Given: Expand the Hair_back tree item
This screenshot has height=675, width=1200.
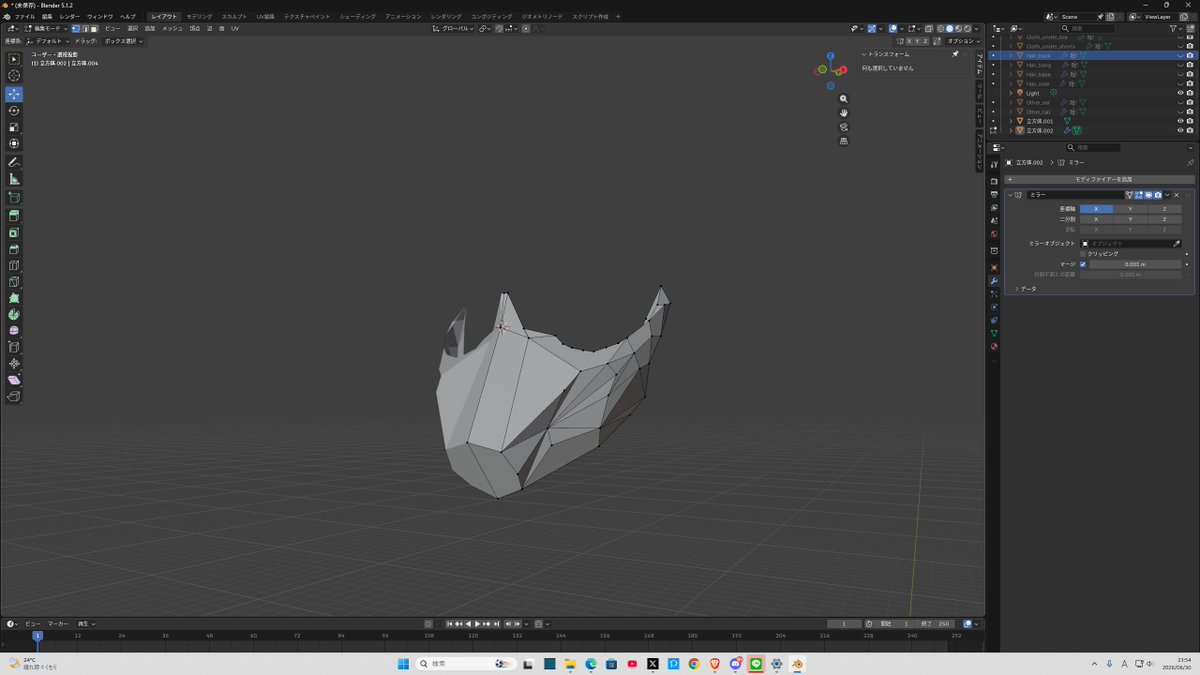Looking at the screenshot, I should [1010, 55].
